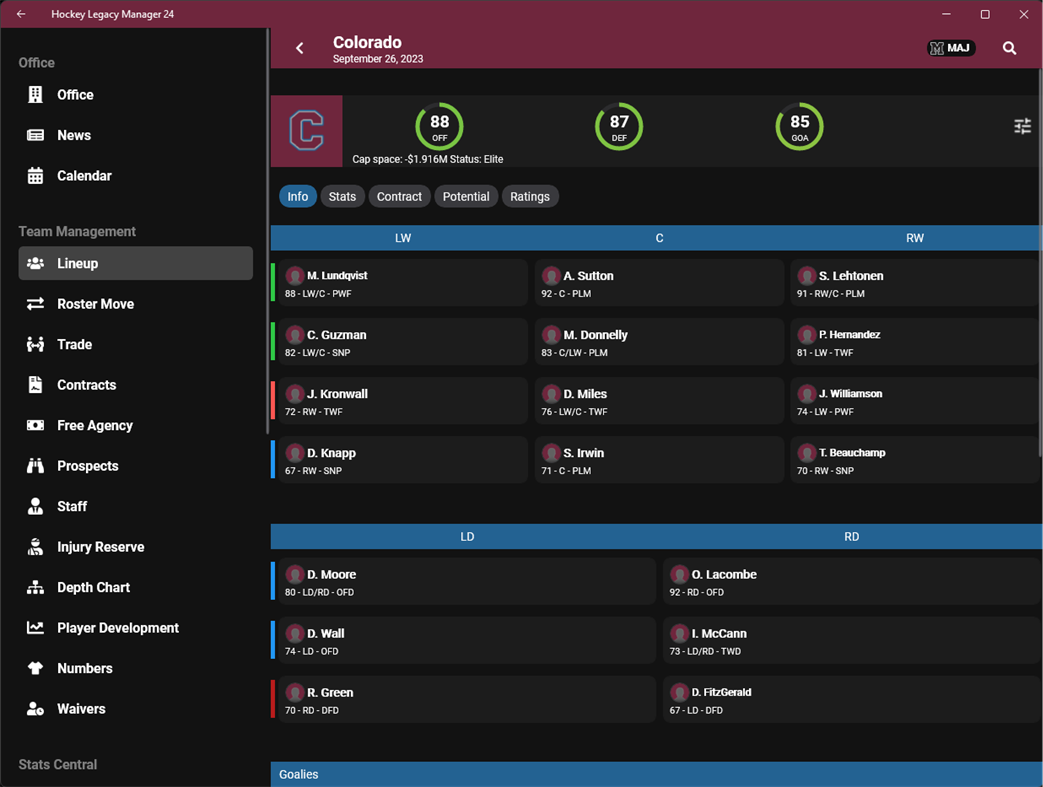Select the Contract tab
The width and height of the screenshot is (1043, 787).
[399, 196]
